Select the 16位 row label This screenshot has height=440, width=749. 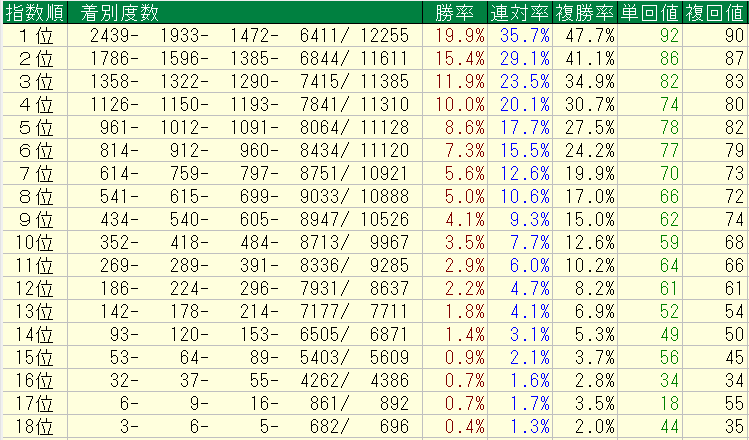tap(33, 380)
